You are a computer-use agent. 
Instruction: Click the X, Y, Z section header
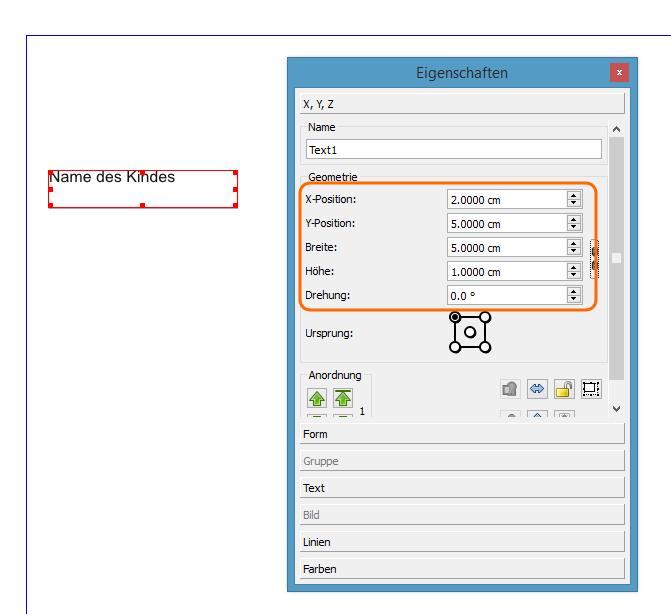(x=462, y=103)
